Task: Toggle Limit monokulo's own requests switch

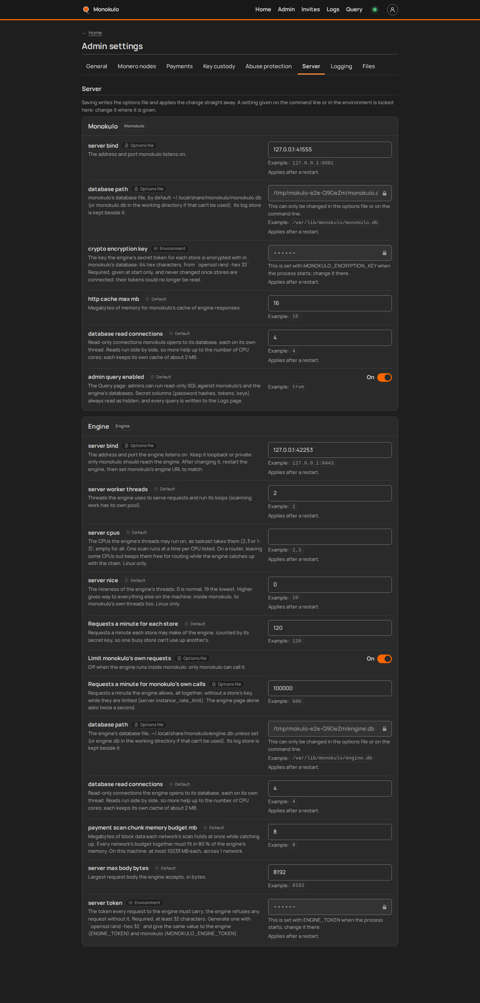Action: pos(385,659)
